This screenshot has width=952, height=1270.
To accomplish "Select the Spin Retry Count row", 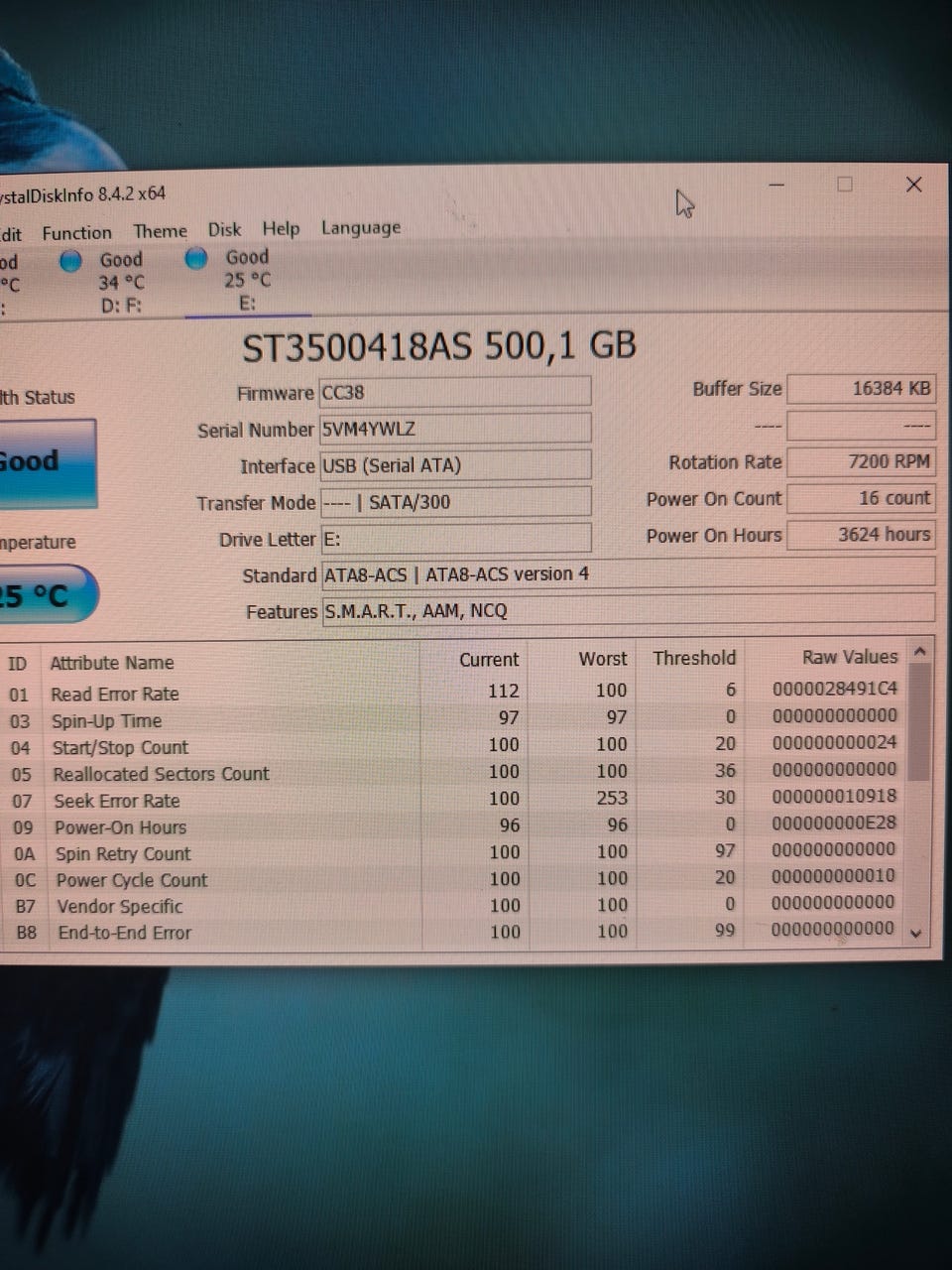I will coord(454,852).
